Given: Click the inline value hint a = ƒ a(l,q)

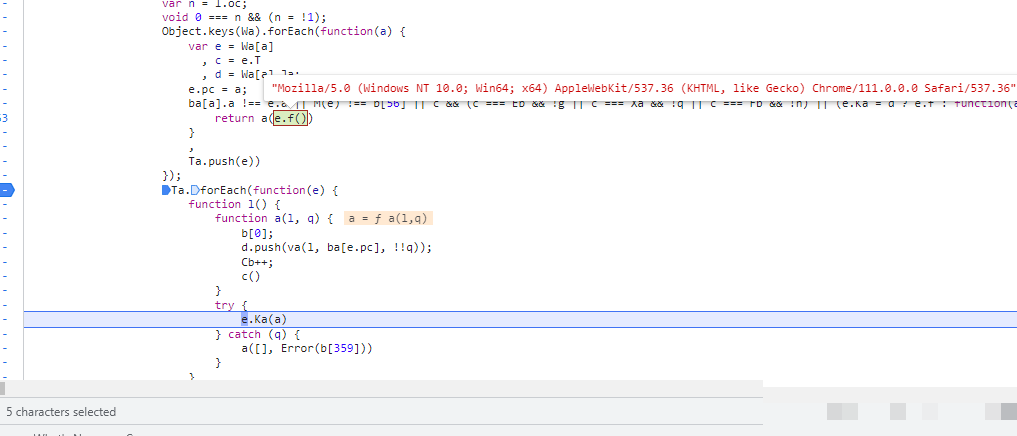Looking at the screenshot, I should tap(390, 218).
